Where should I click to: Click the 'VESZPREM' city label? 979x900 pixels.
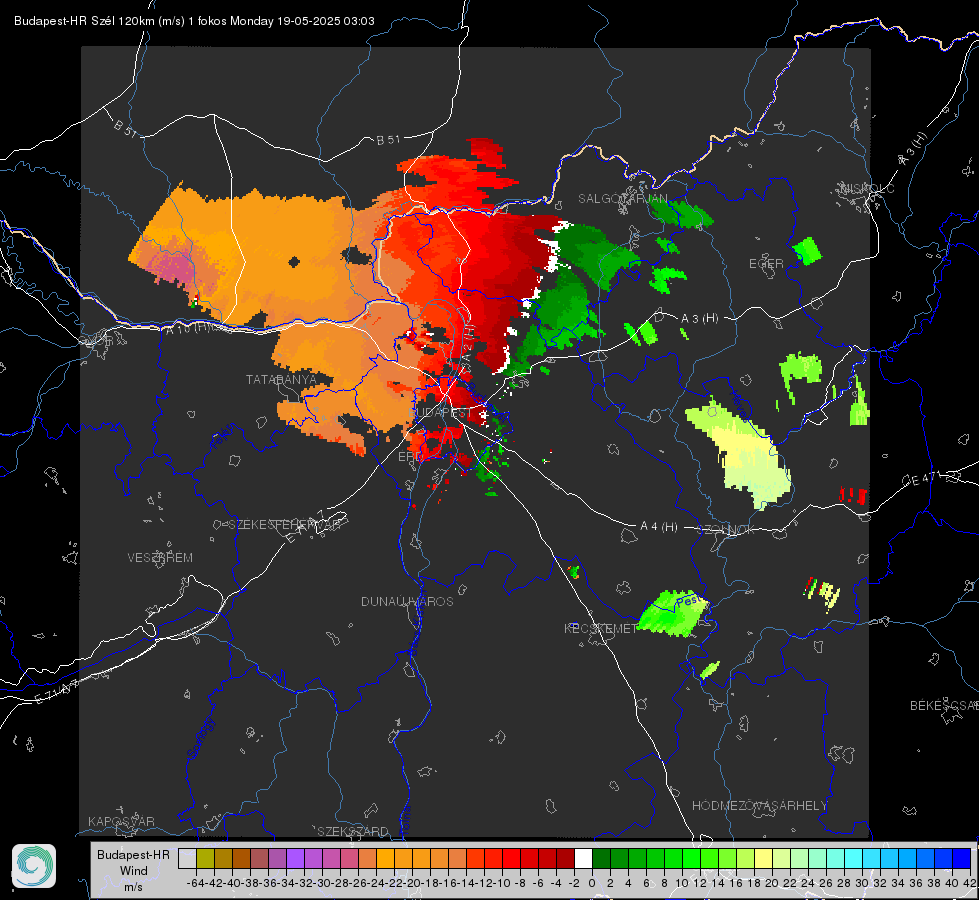pos(160,558)
